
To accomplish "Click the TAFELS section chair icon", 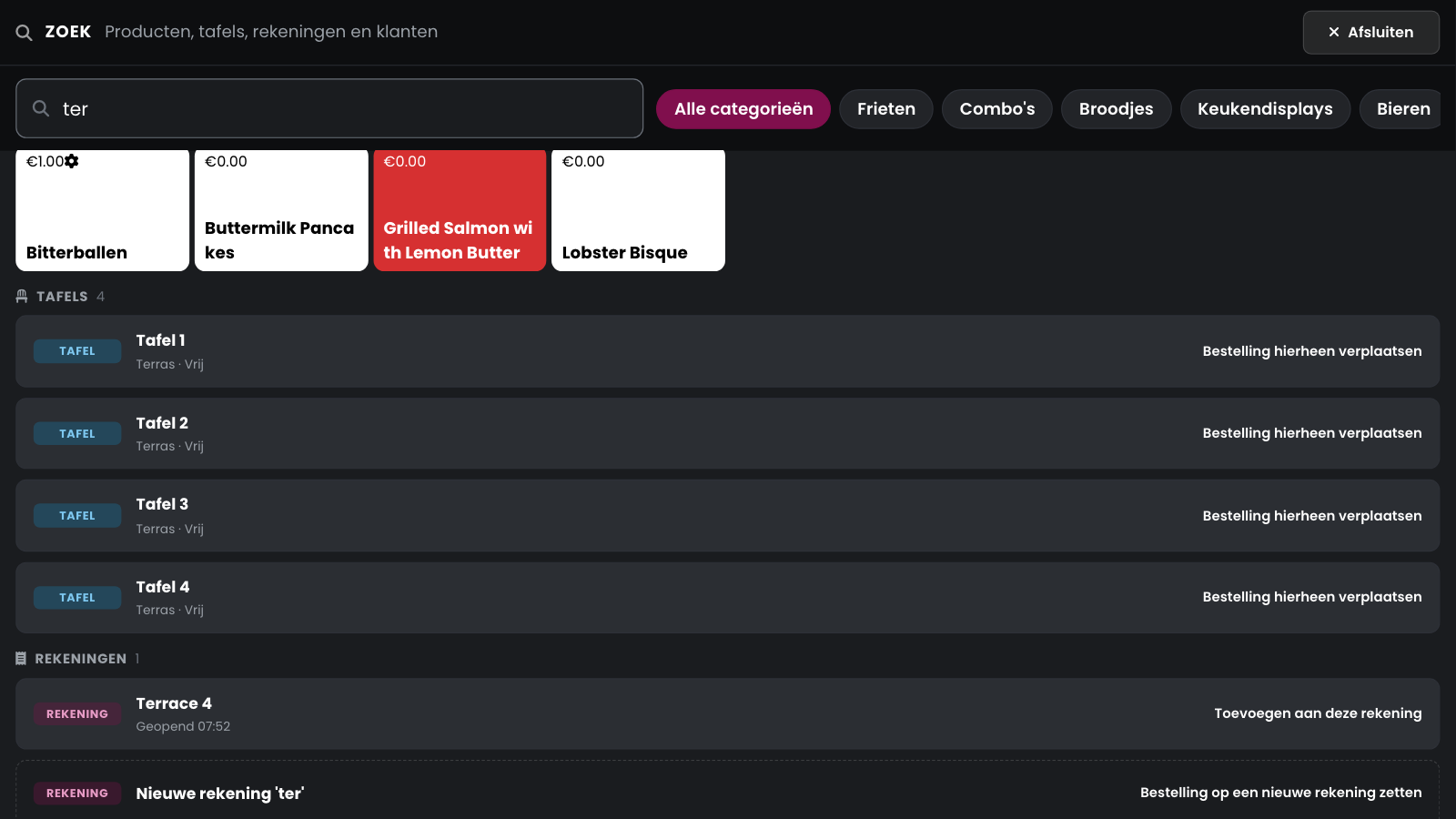I will click(x=22, y=297).
